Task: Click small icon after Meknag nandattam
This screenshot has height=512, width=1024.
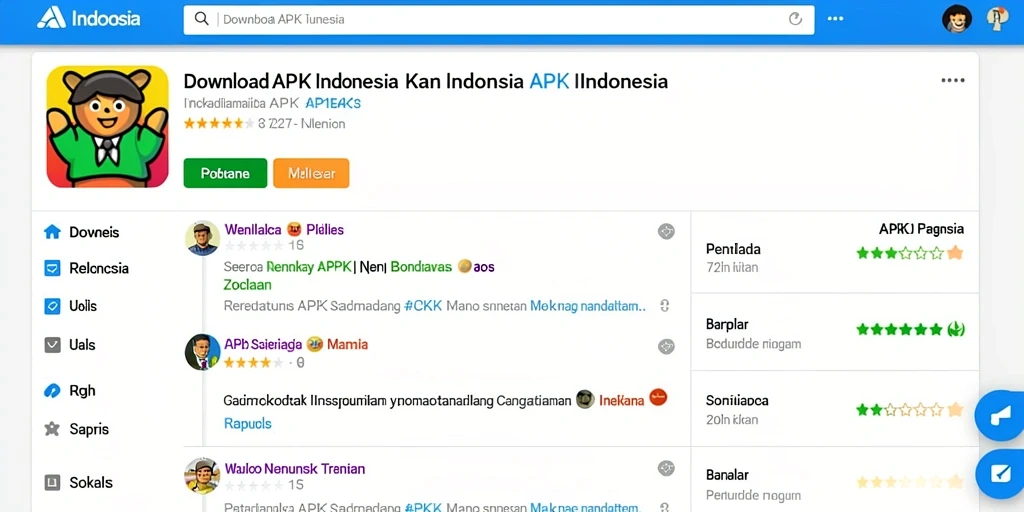Action: (665, 306)
